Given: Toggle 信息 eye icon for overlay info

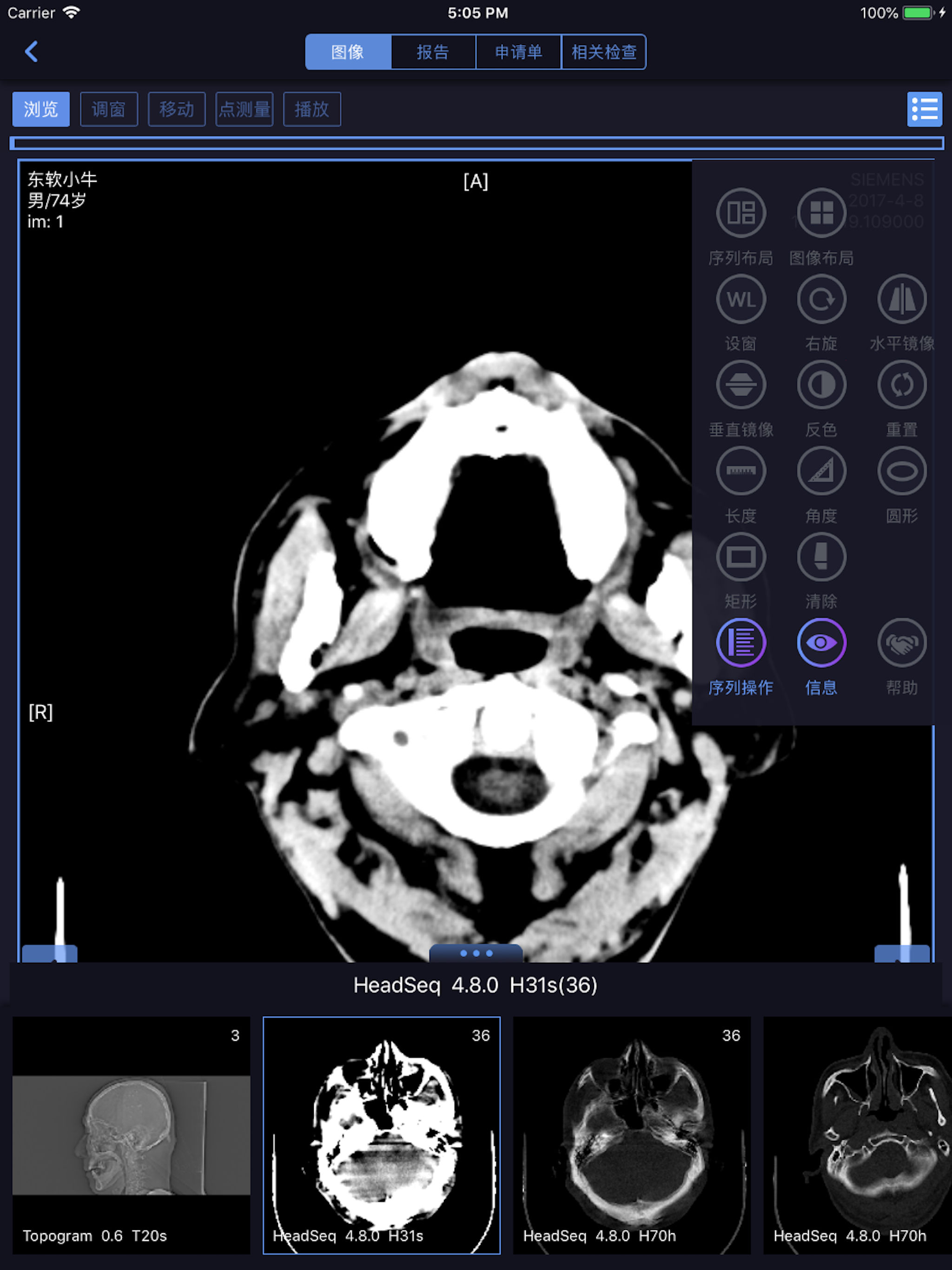Looking at the screenshot, I should tap(821, 642).
